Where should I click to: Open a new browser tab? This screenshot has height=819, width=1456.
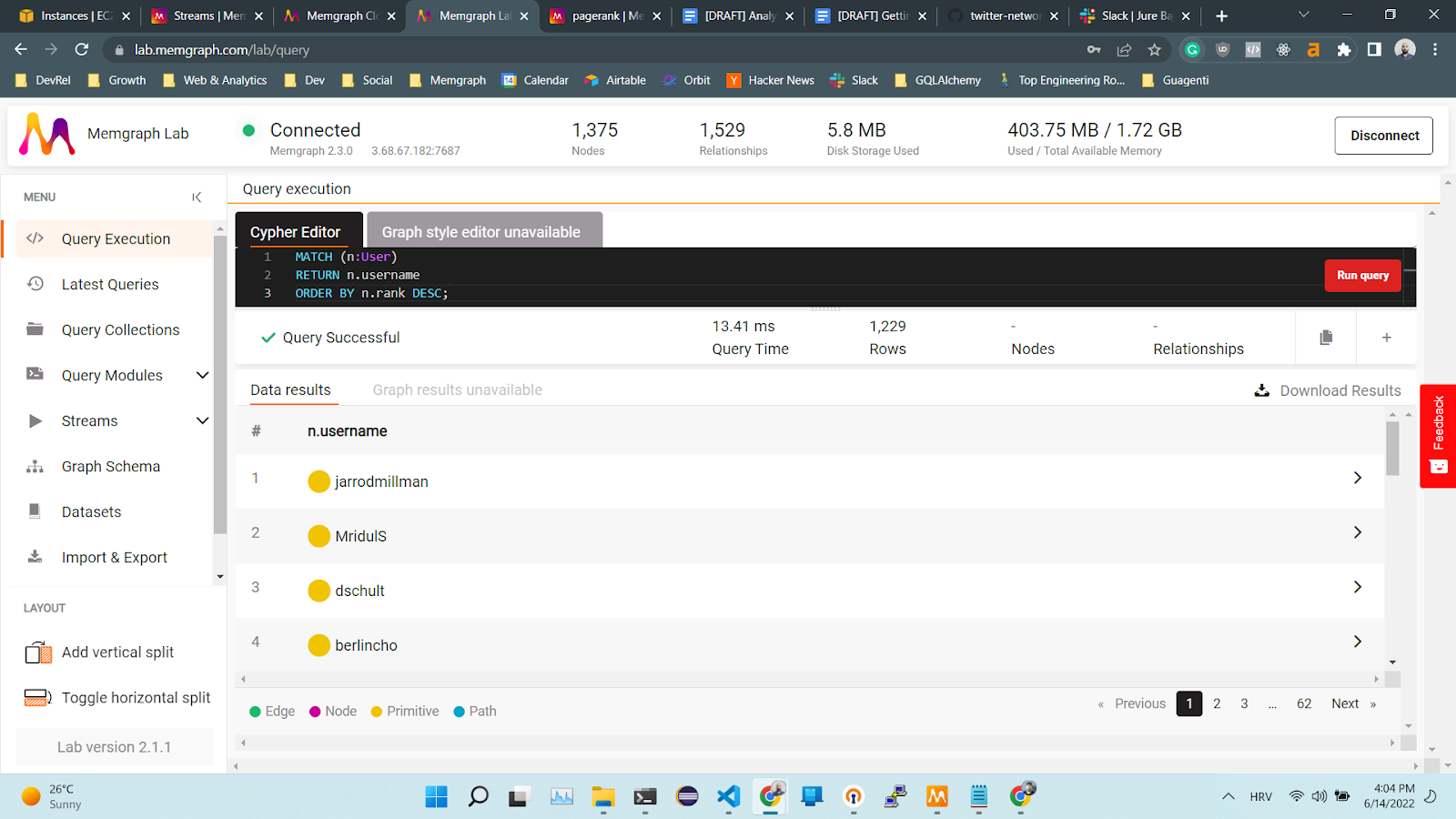pos(1221,15)
